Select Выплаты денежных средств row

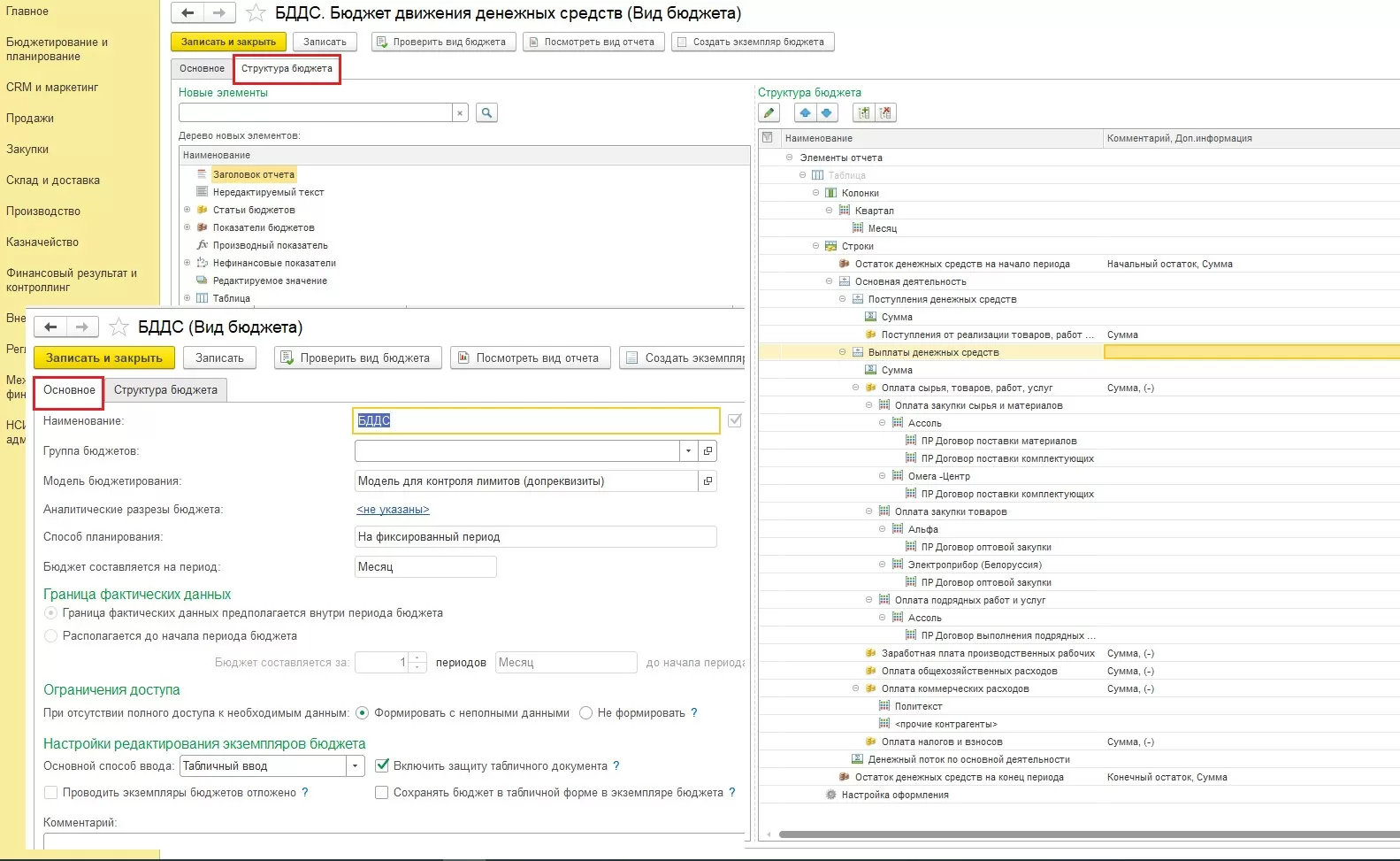click(933, 352)
